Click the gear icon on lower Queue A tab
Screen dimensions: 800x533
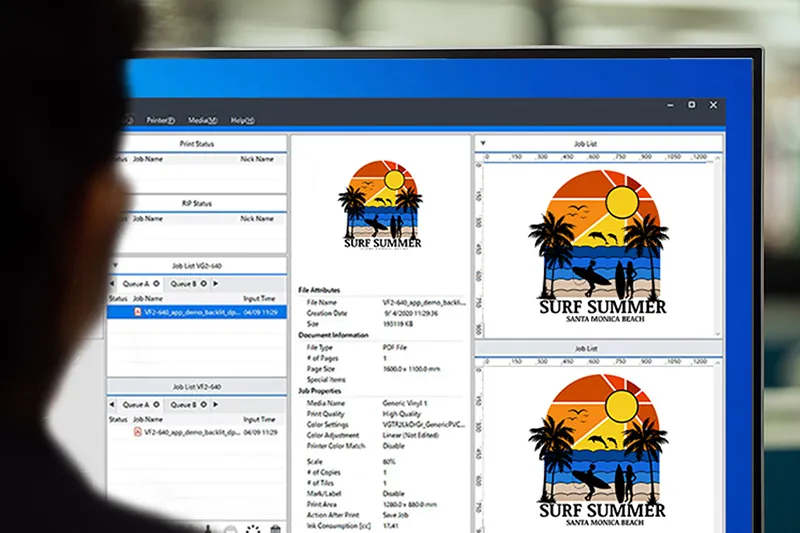tap(156, 405)
